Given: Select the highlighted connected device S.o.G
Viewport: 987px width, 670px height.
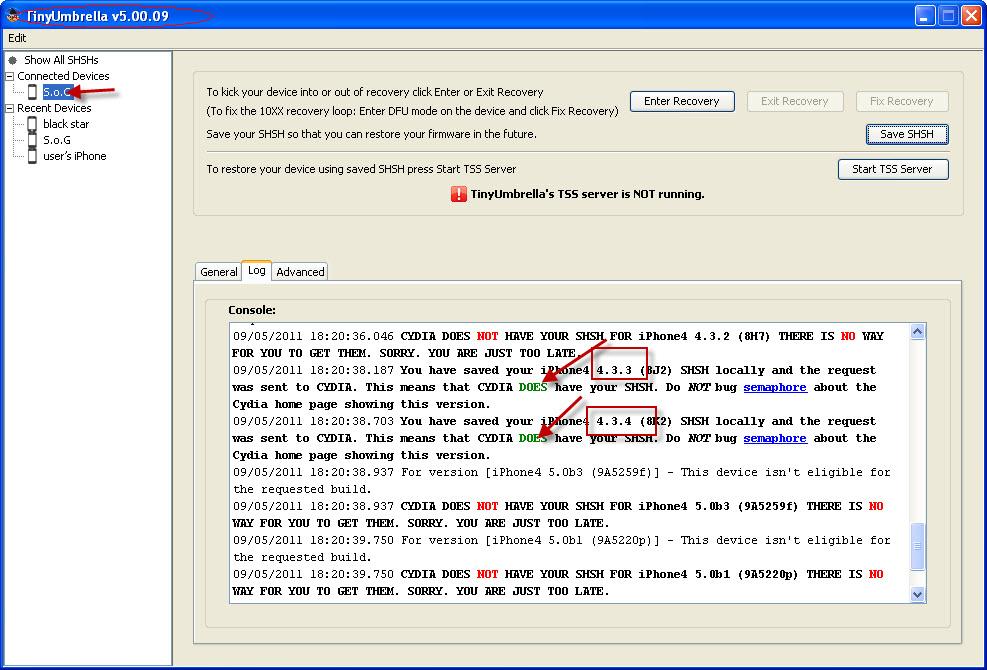Looking at the screenshot, I should coord(58,92).
